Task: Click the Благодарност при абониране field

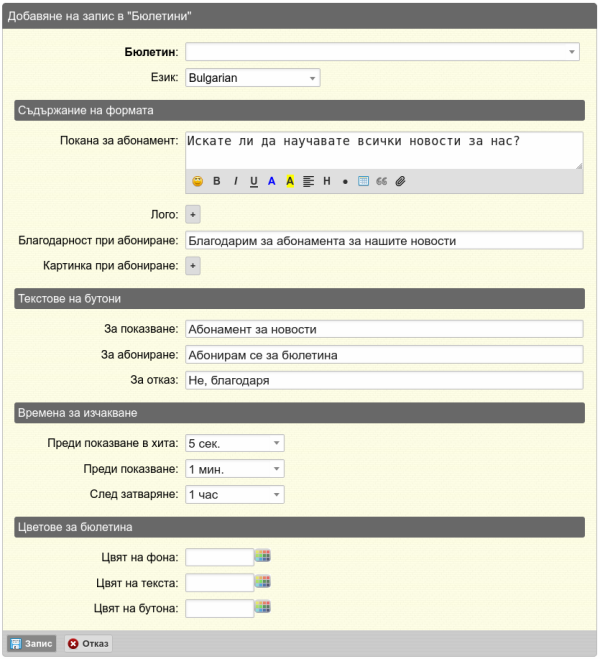Action: click(384, 240)
